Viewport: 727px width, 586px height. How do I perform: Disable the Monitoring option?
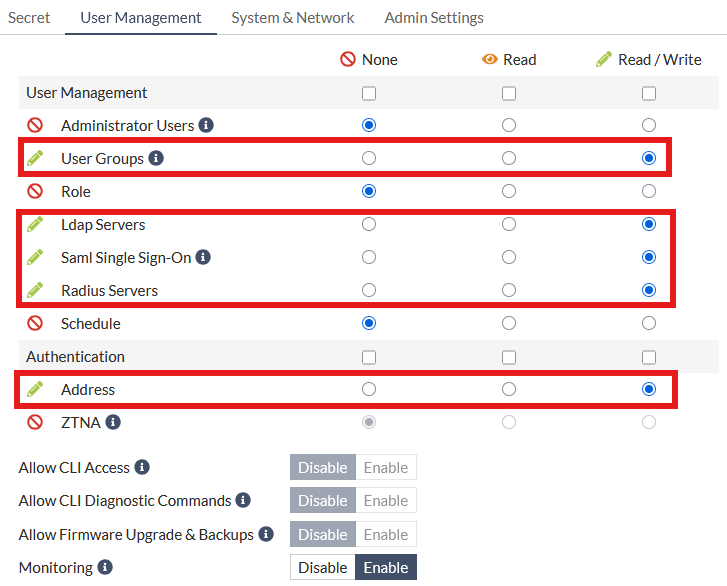(323, 567)
